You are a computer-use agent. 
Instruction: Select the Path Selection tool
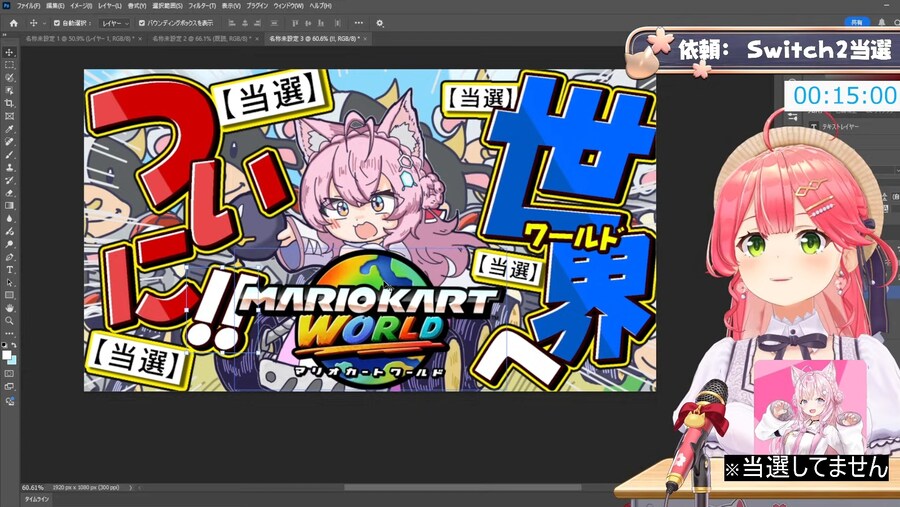click(9, 282)
